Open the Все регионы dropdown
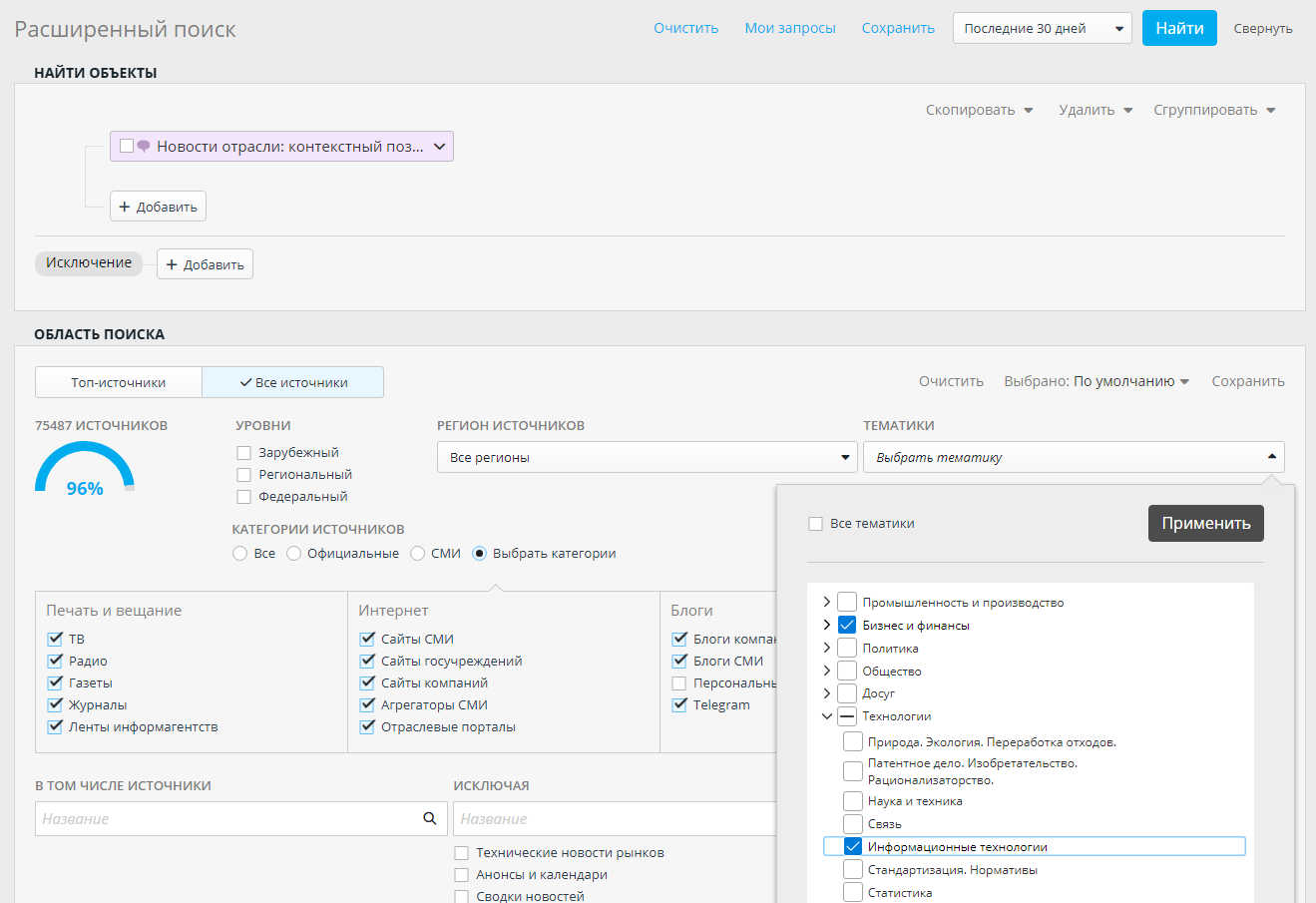The width and height of the screenshot is (1316, 903). point(648,457)
